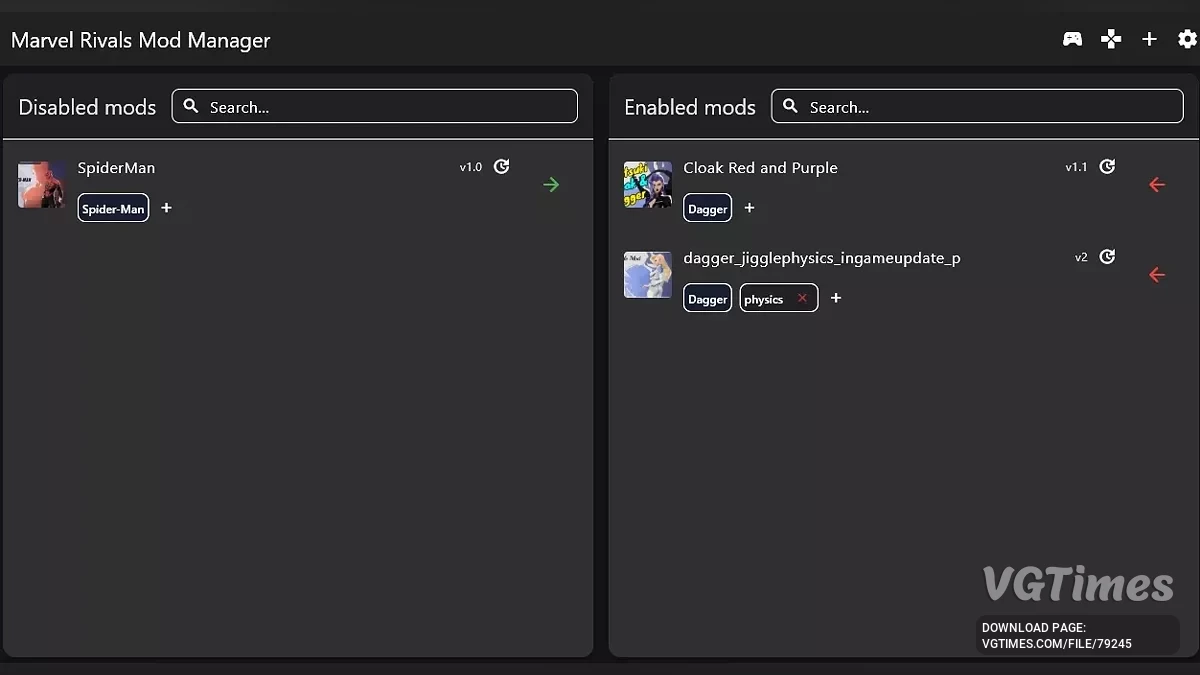This screenshot has height=675, width=1200.
Task: Click the SpiderMan mod thumbnail
Action: pos(41,185)
